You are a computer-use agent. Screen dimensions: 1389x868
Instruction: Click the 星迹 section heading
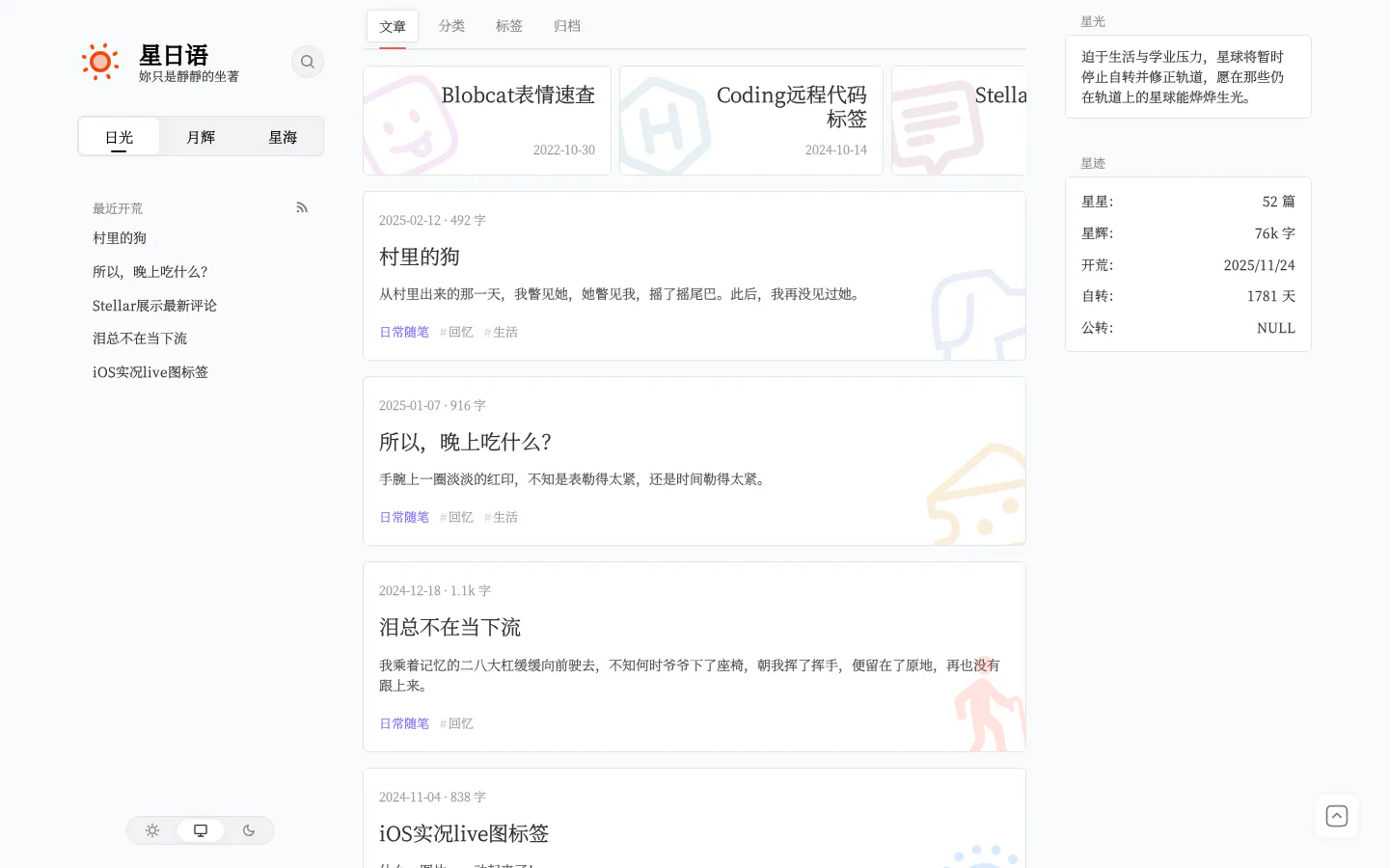click(x=1093, y=163)
